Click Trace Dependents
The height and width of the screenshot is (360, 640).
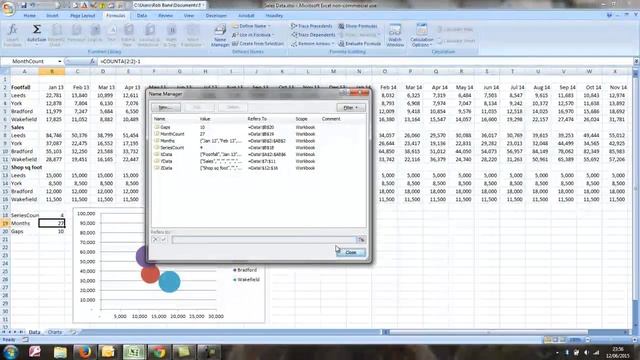313,35
